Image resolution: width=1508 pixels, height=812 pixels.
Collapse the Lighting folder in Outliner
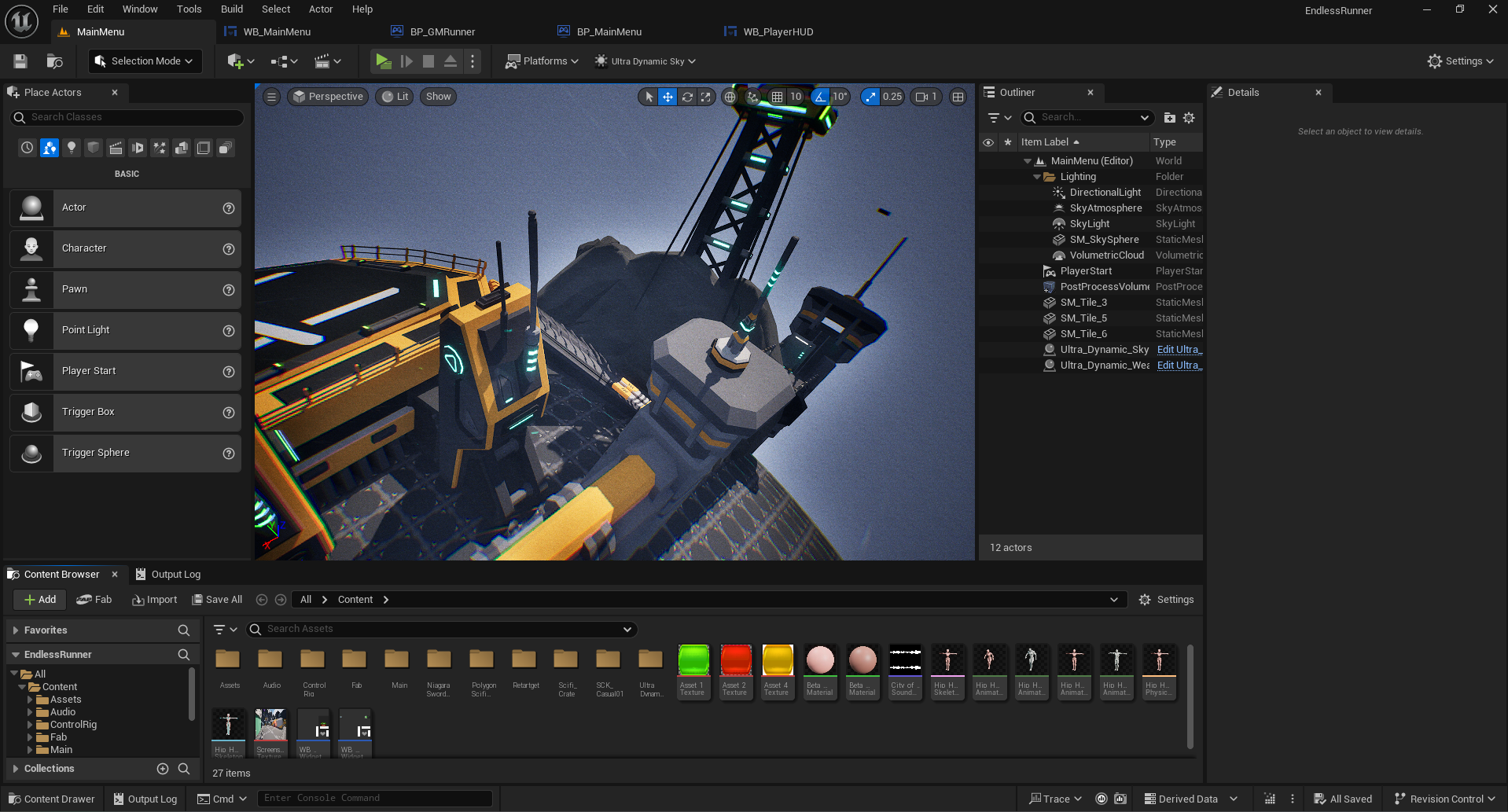pyautogui.click(x=1037, y=177)
